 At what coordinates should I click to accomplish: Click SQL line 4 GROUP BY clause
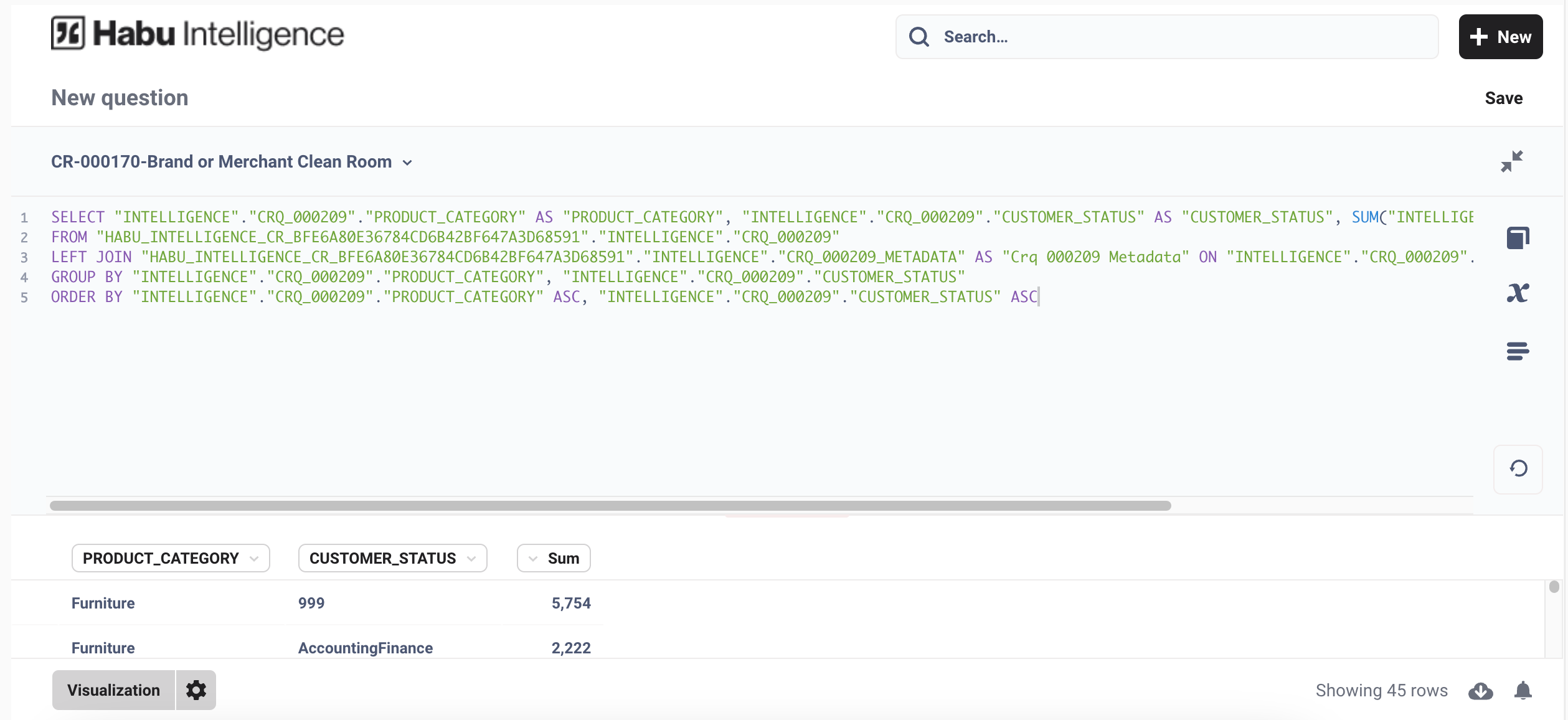click(508, 277)
